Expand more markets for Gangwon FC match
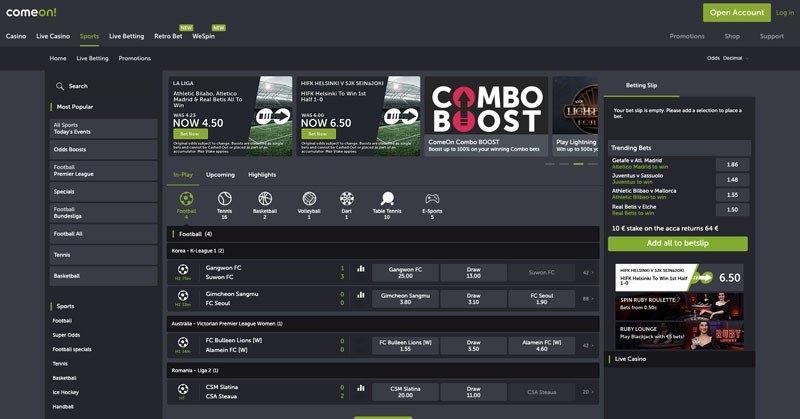The height and width of the screenshot is (419, 800). click(x=588, y=273)
